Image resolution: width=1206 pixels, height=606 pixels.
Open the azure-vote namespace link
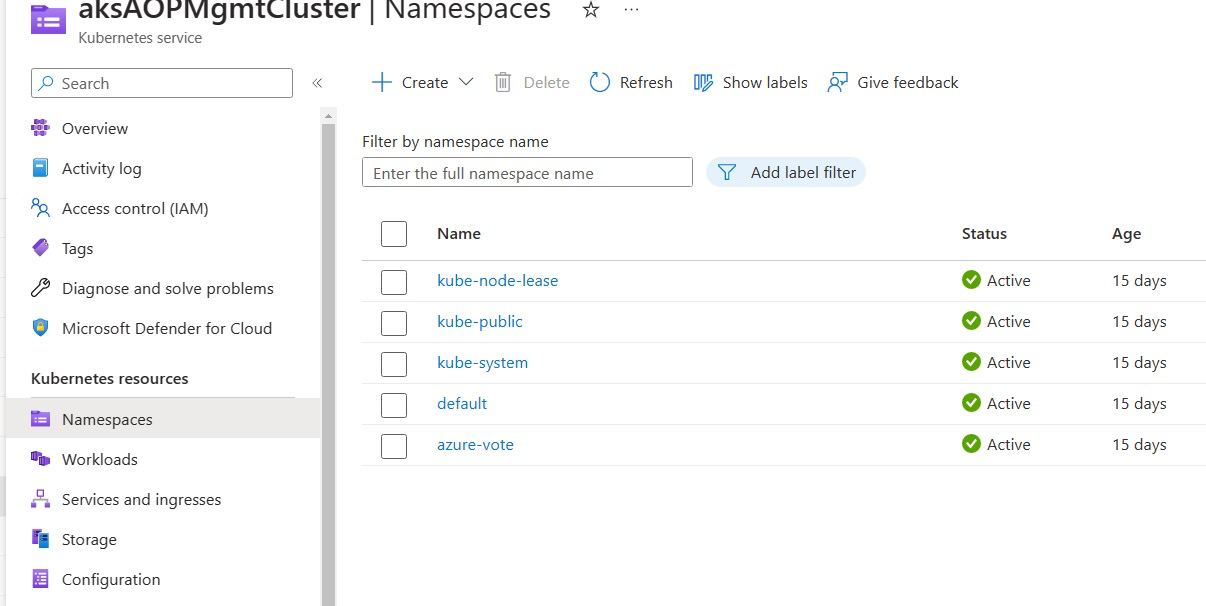coord(475,444)
